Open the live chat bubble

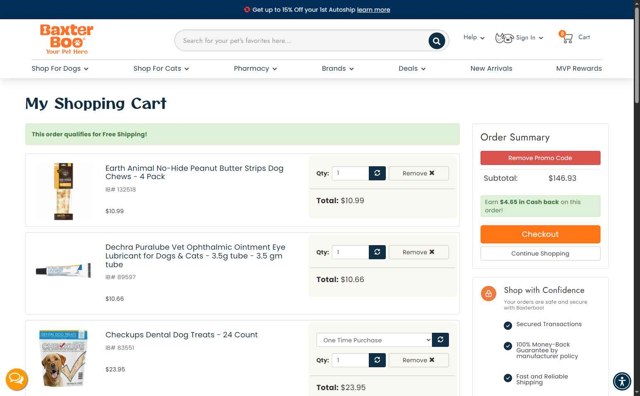[17, 379]
